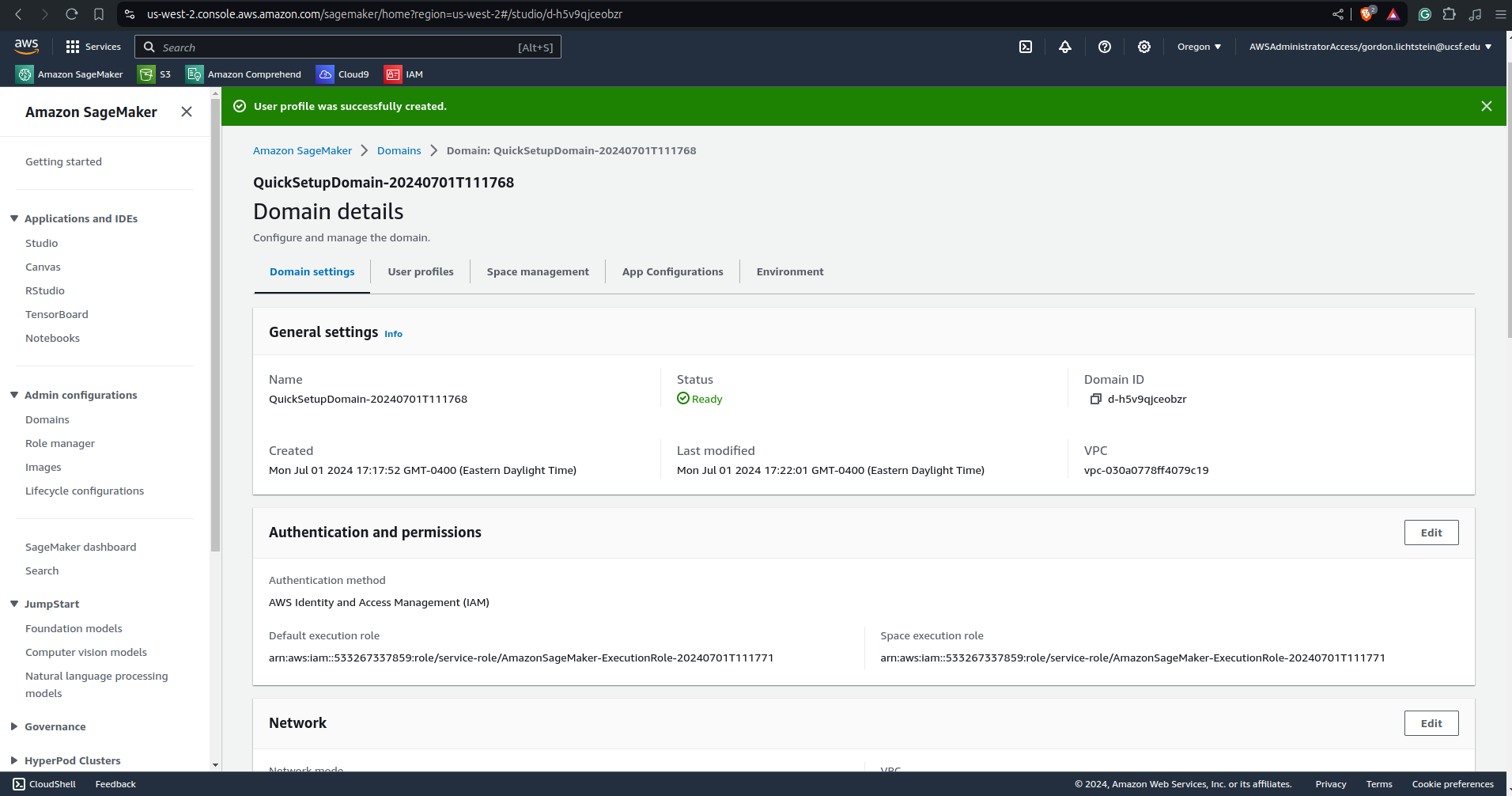Open Amazon Comprehend favorites shortcut
The width and height of the screenshot is (1512, 796).
click(244, 74)
